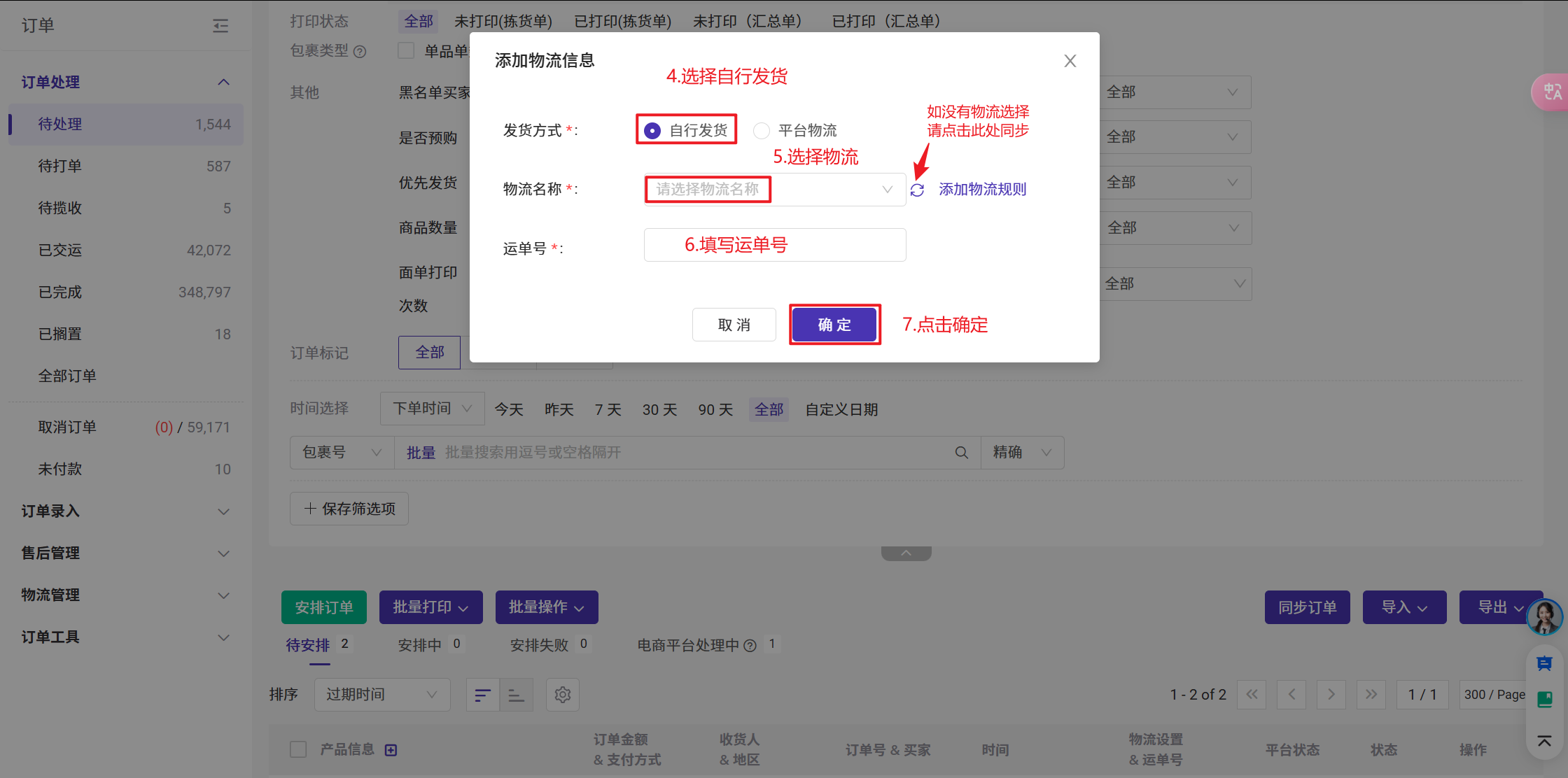Open the translation floating icon

pos(1551,92)
